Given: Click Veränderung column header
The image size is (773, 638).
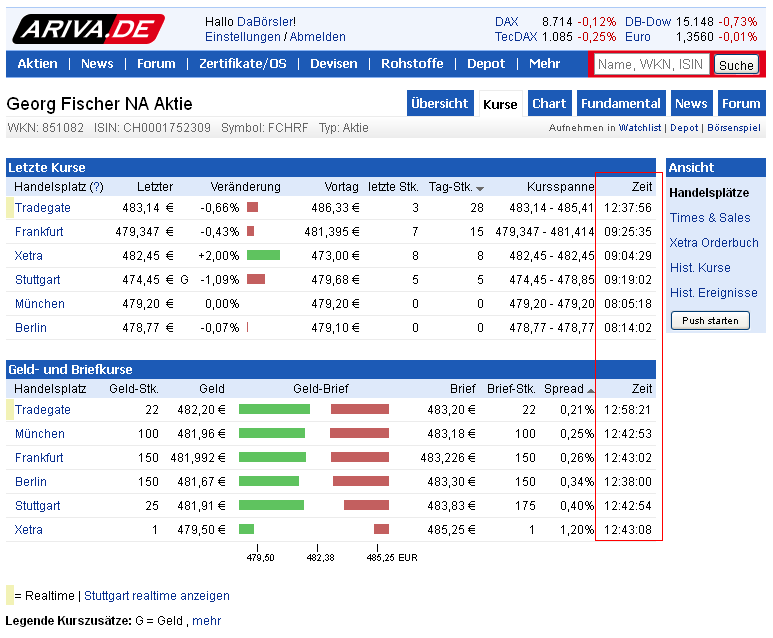Looking at the screenshot, I should click(246, 187).
